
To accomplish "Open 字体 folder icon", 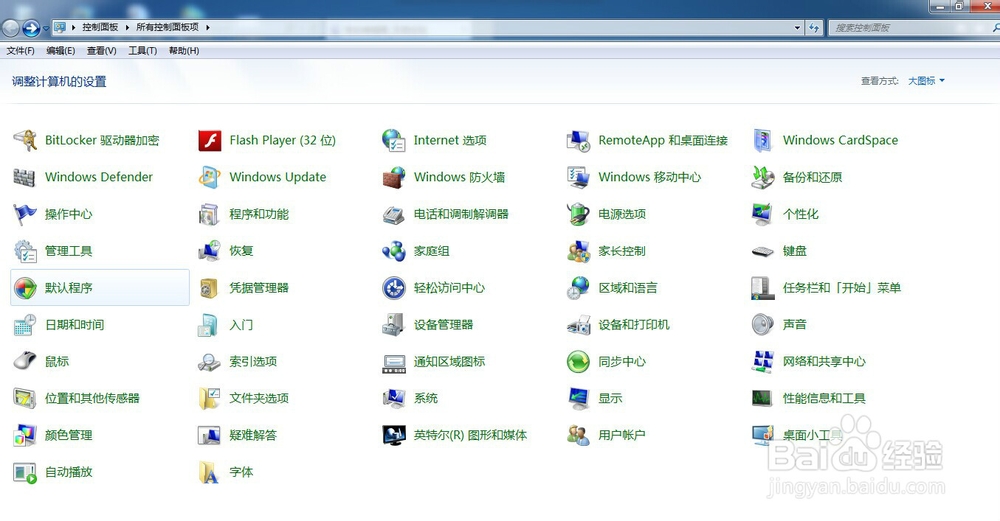I will click(x=209, y=473).
